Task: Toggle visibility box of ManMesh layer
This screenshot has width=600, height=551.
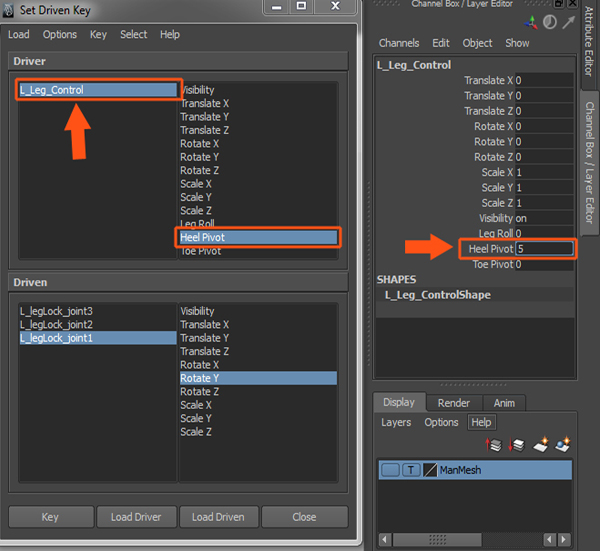Action: coord(390,470)
